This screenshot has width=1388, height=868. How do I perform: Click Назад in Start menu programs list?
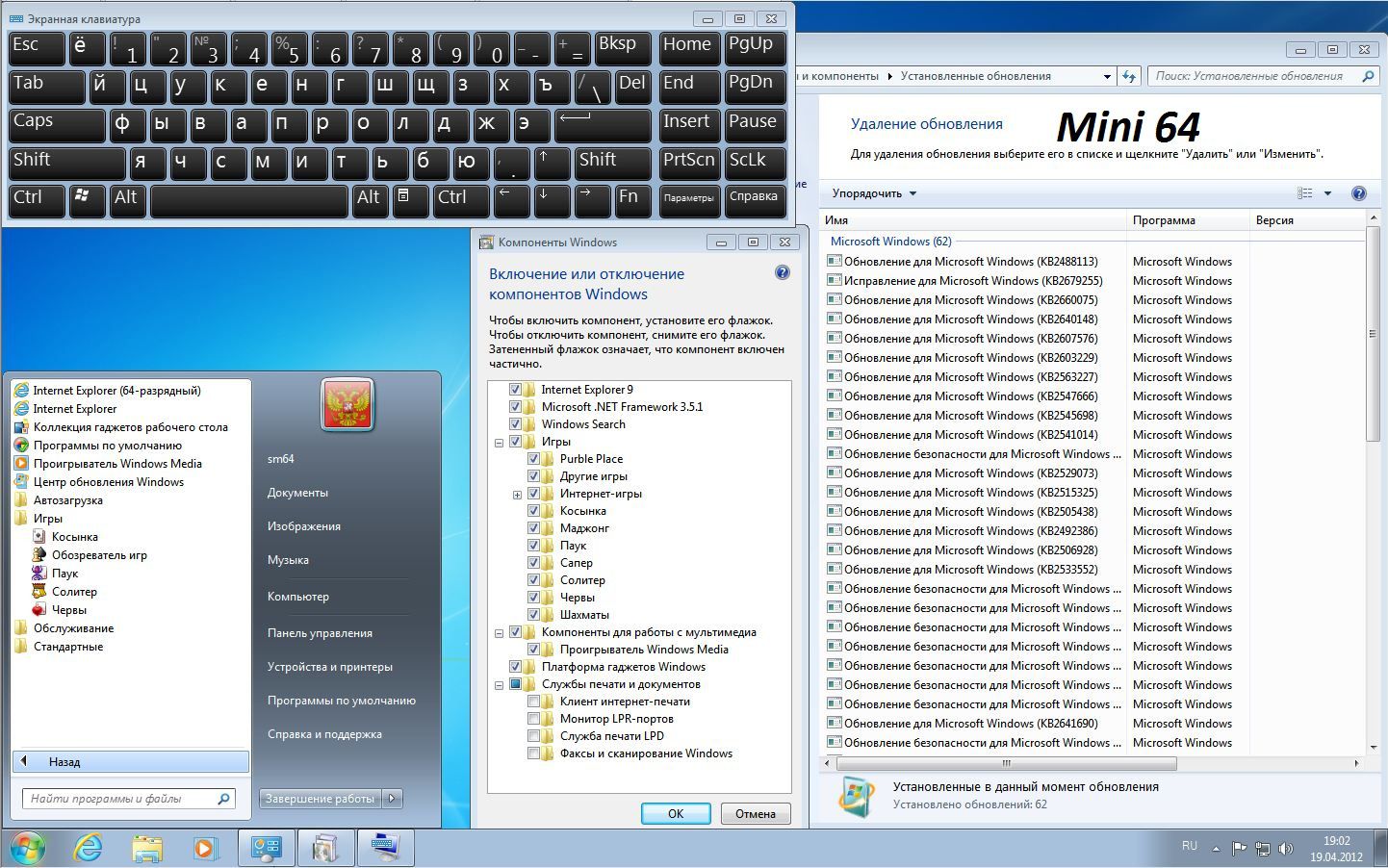[131, 761]
